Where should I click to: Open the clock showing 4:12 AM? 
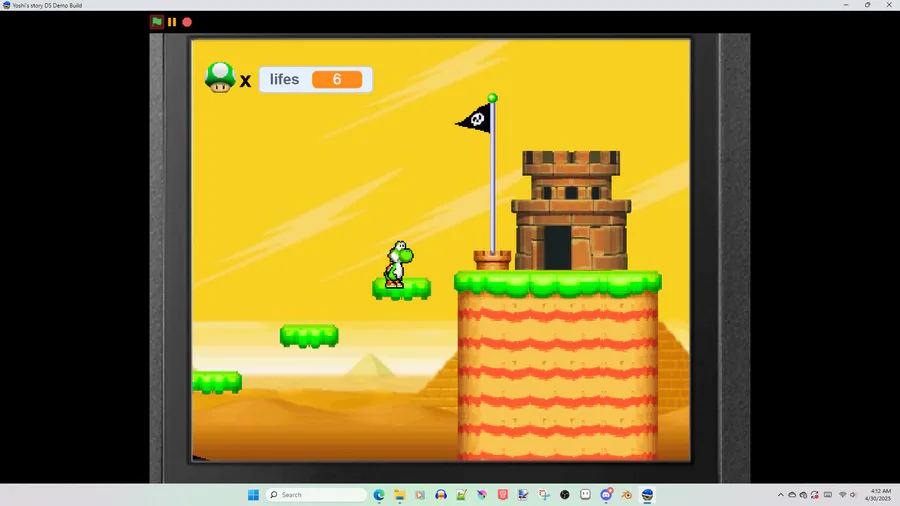pos(878,495)
